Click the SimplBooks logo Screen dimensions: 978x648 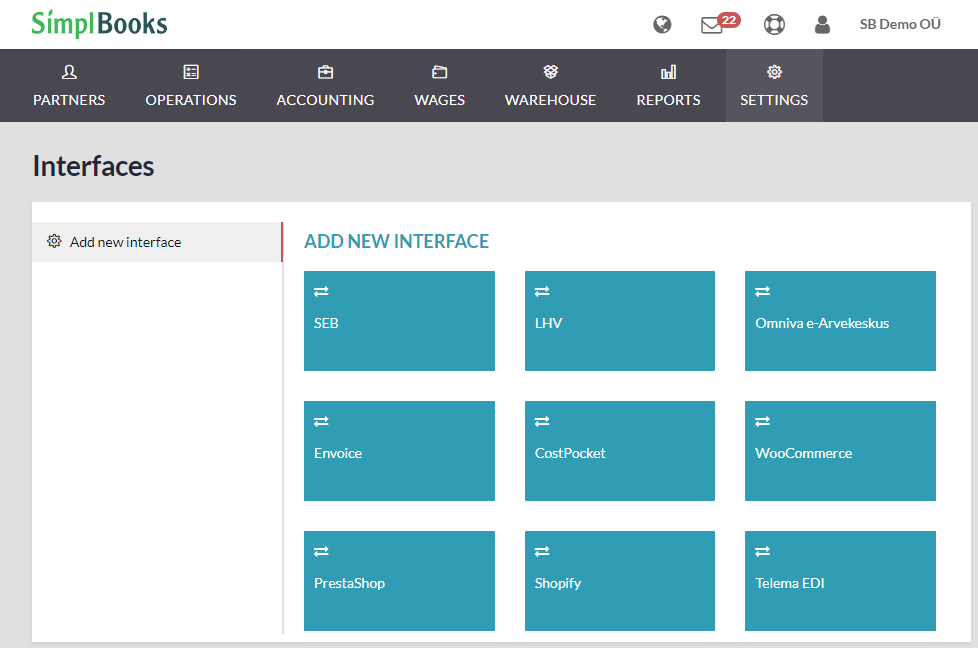click(99, 24)
